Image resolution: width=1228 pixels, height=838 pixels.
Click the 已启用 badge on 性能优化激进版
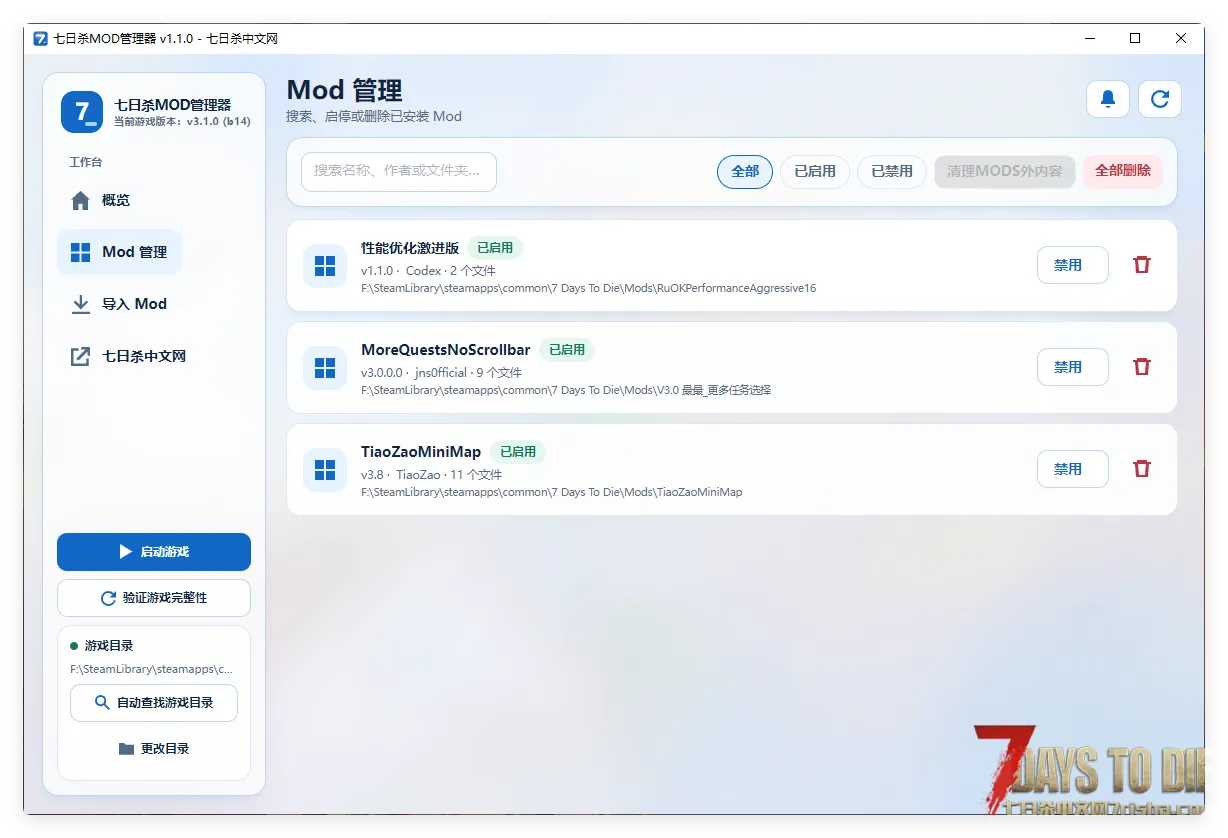pyautogui.click(x=495, y=248)
